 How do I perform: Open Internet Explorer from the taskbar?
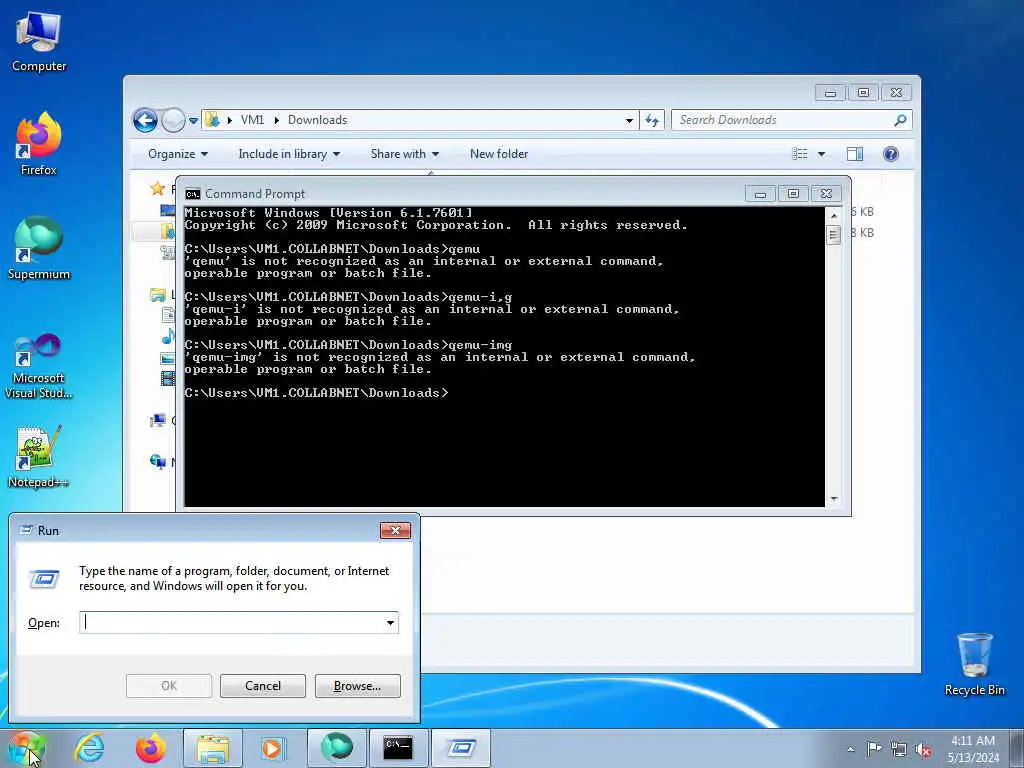89,748
